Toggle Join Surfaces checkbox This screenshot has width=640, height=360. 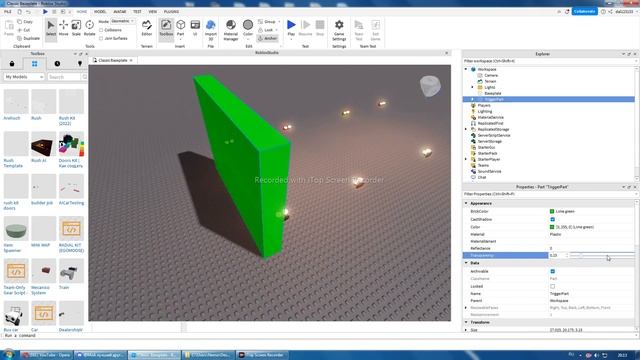point(101,38)
